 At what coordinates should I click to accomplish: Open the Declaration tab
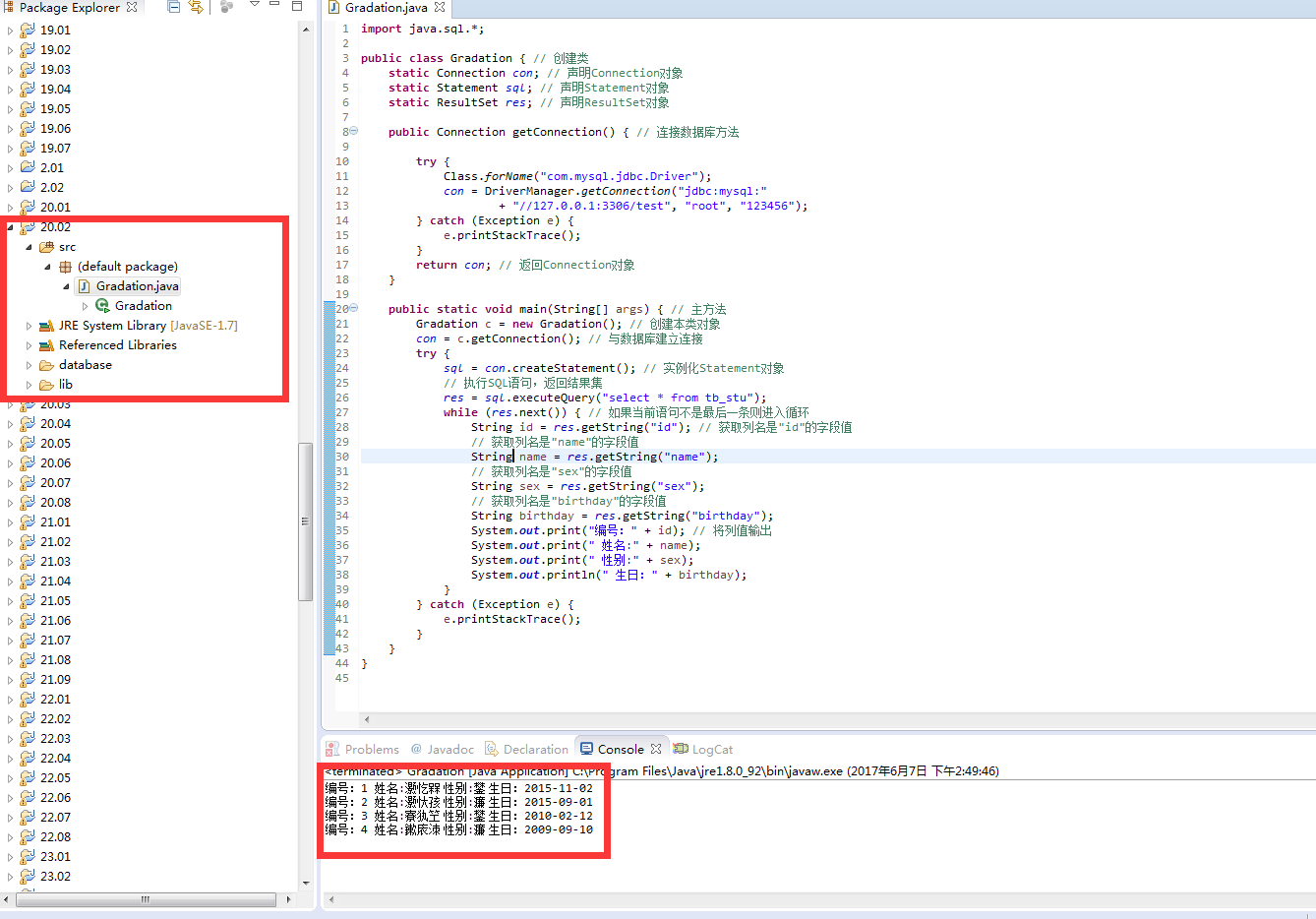pyautogui.click(x=527, y=749)
